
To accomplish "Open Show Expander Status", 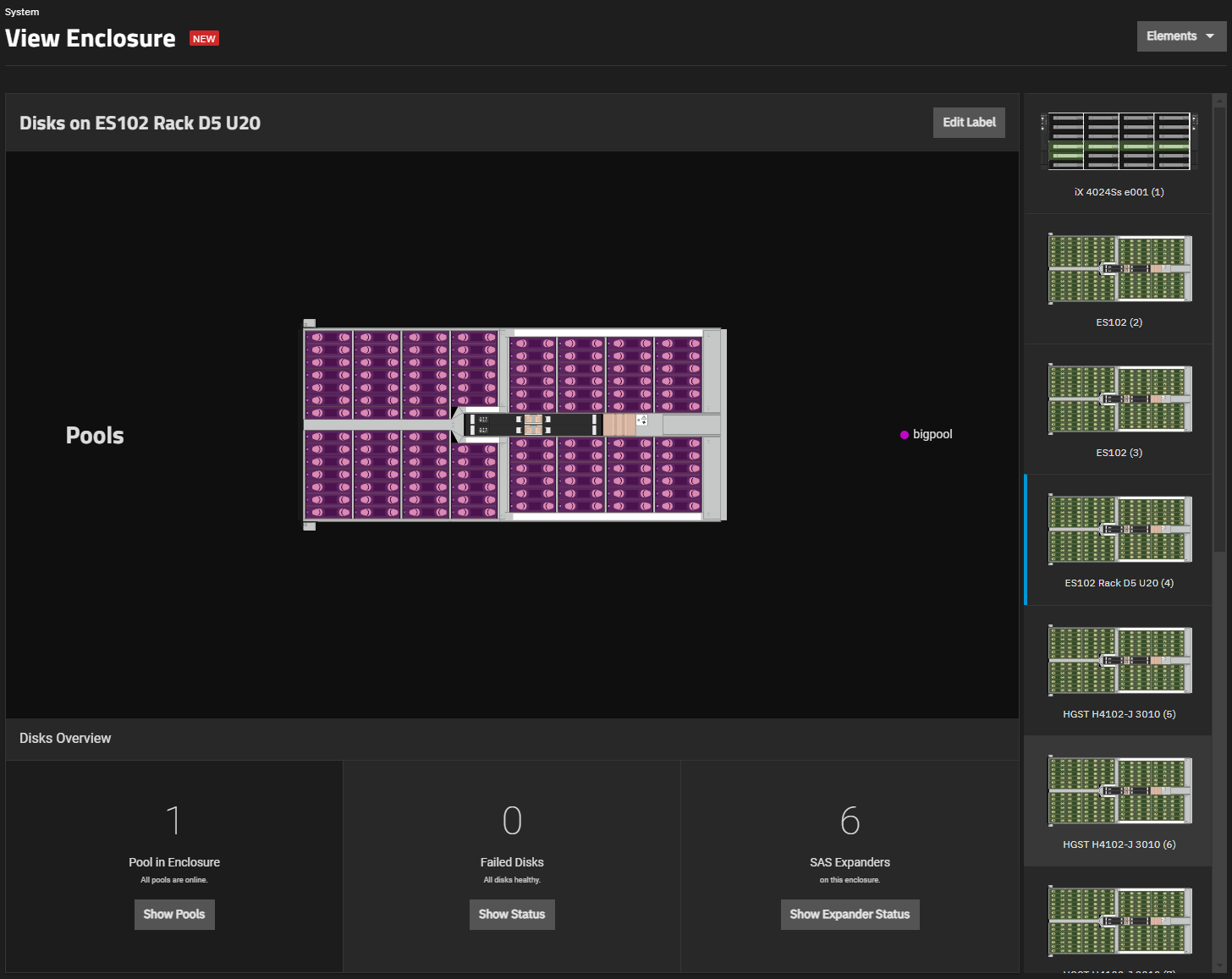I will coord(850,915).
